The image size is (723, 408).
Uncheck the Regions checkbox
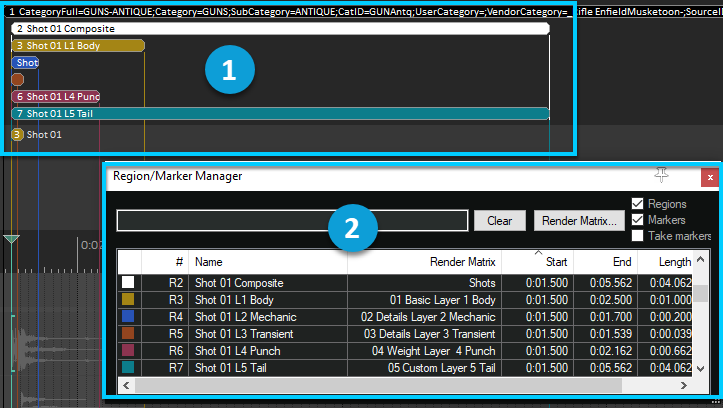[638, 204]
